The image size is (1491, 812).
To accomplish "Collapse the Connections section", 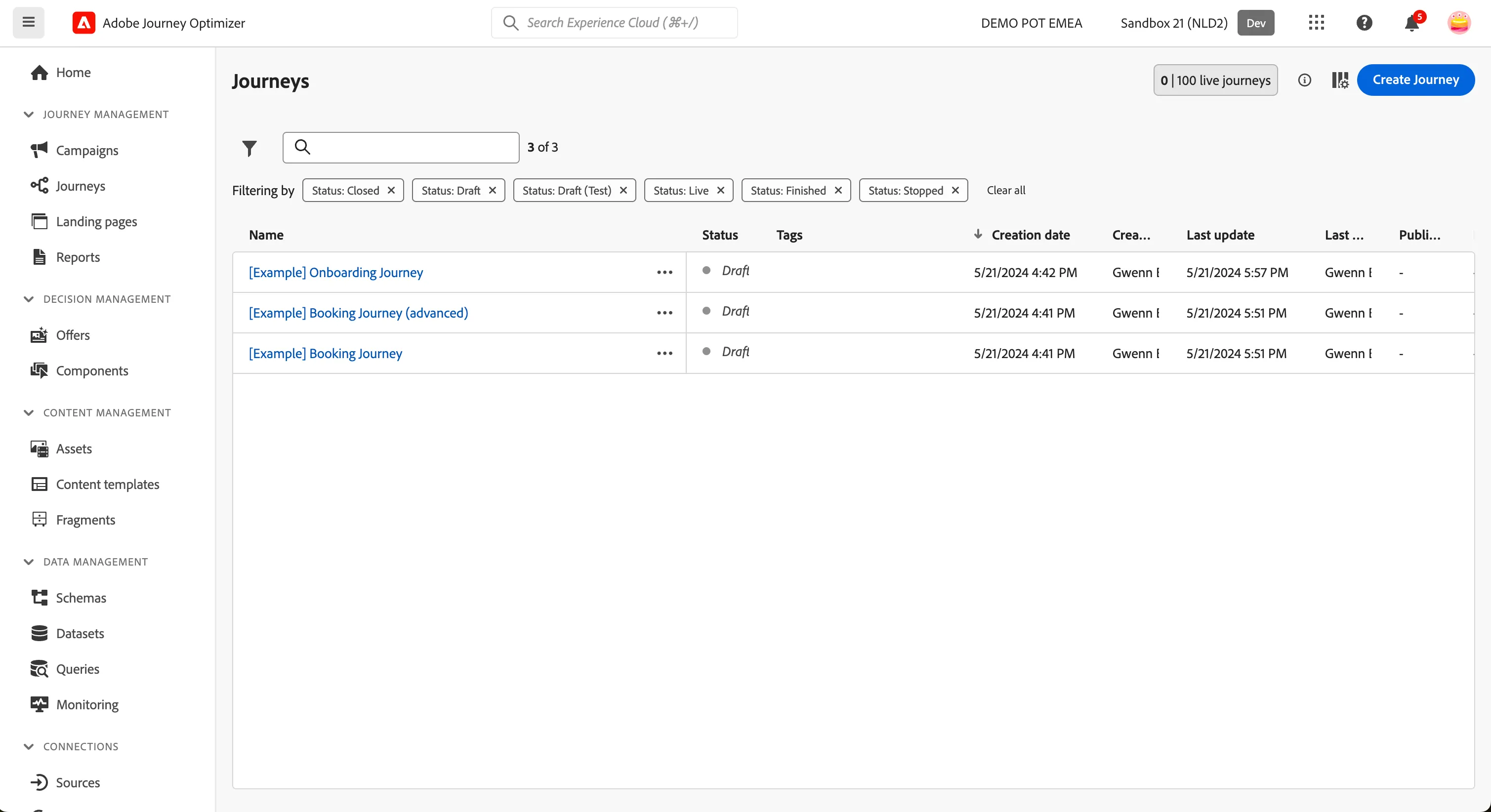I will pos(28,747).
